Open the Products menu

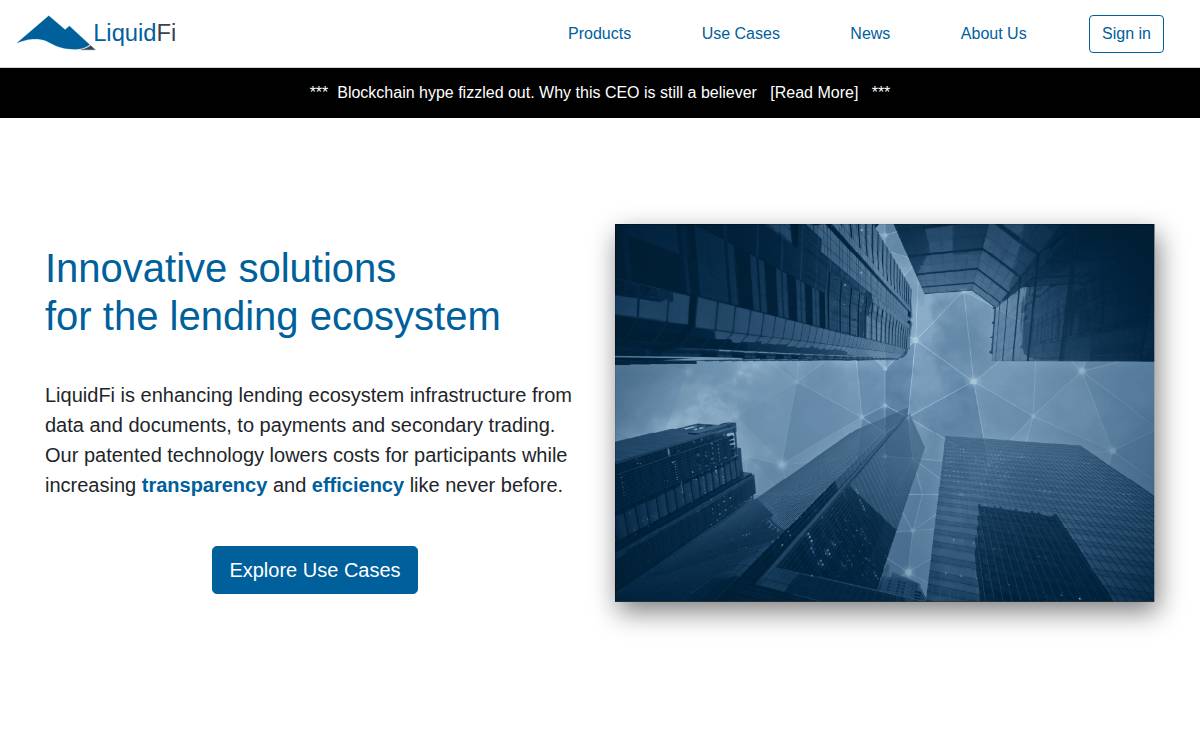599,33
